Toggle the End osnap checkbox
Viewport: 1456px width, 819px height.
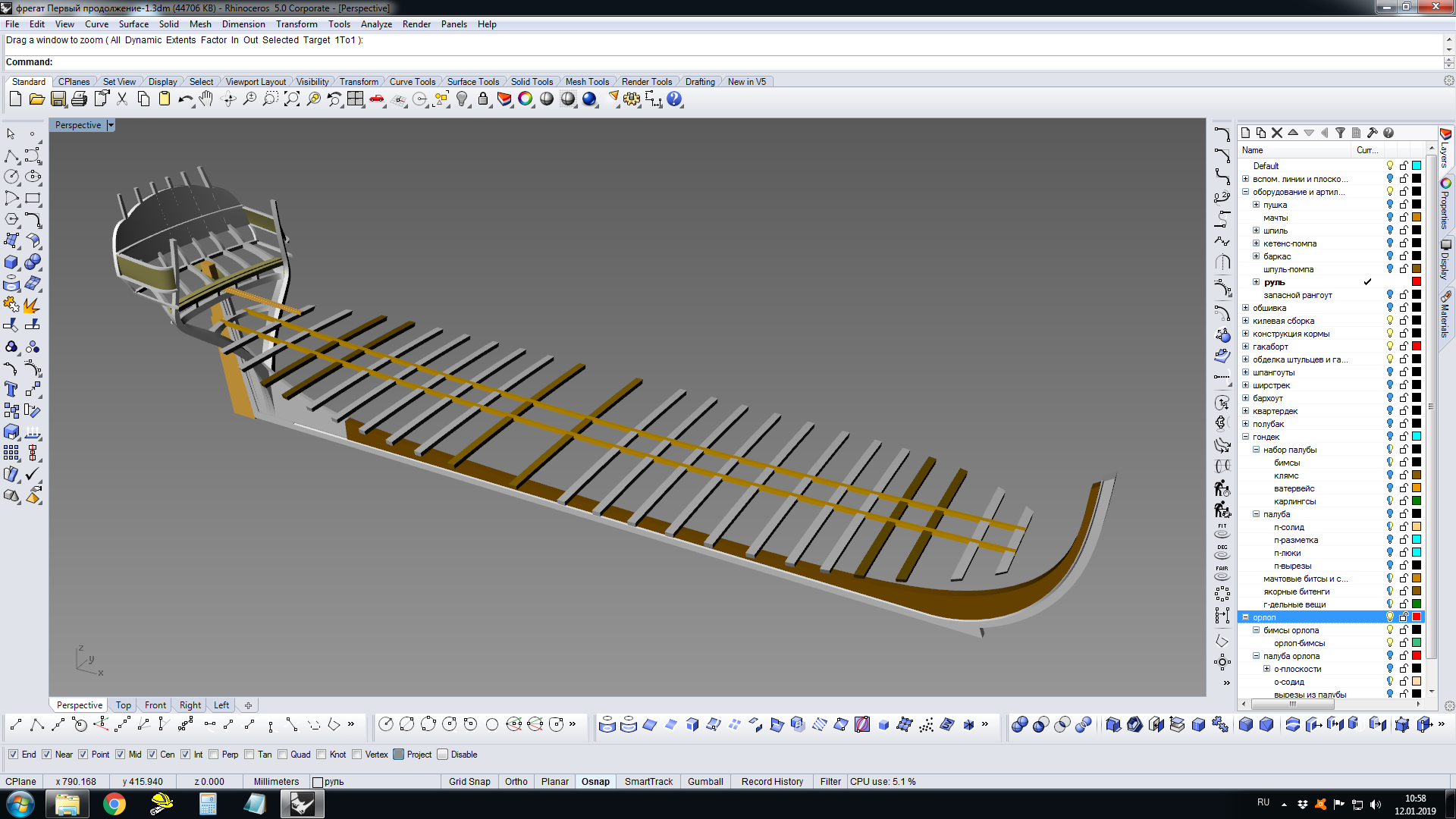point(13,755)
